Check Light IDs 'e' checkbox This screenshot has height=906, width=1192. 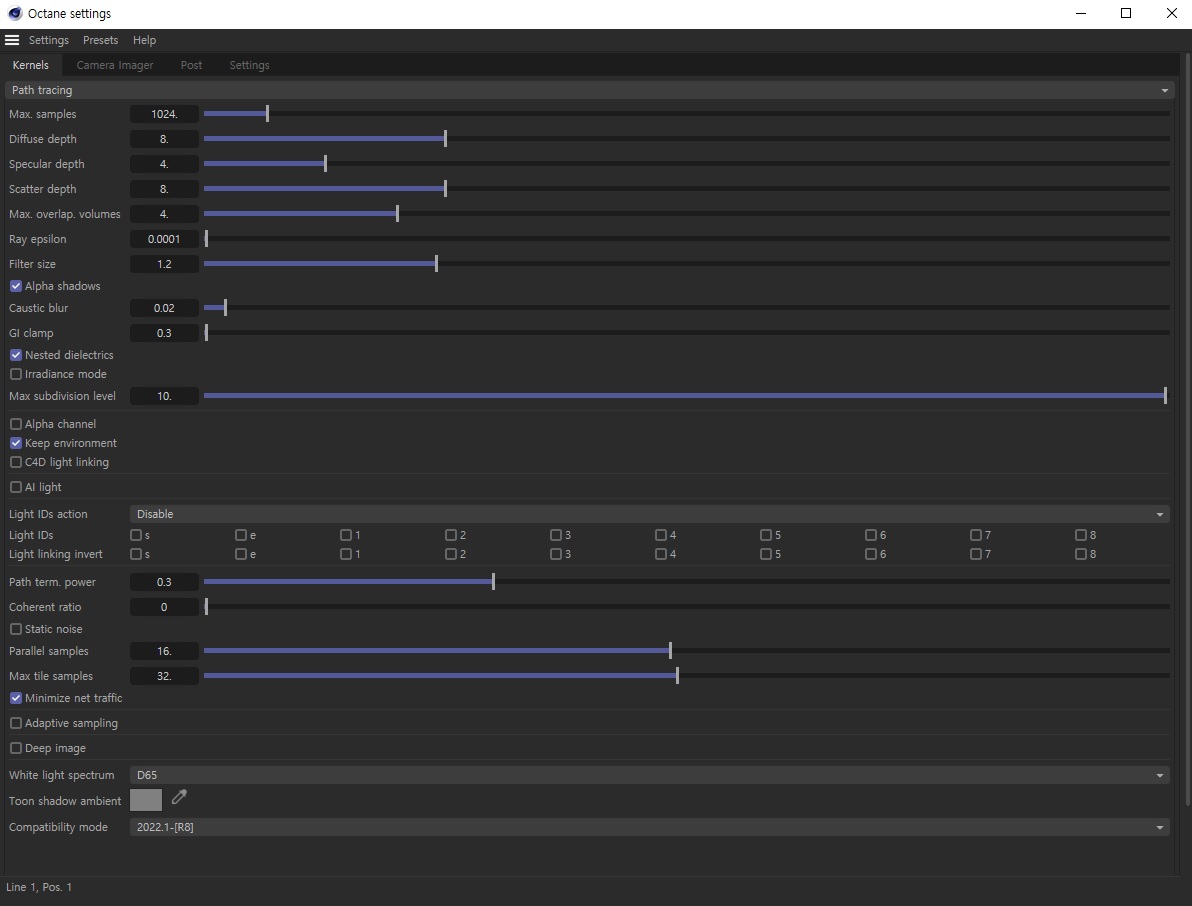[x=241, y=535]
